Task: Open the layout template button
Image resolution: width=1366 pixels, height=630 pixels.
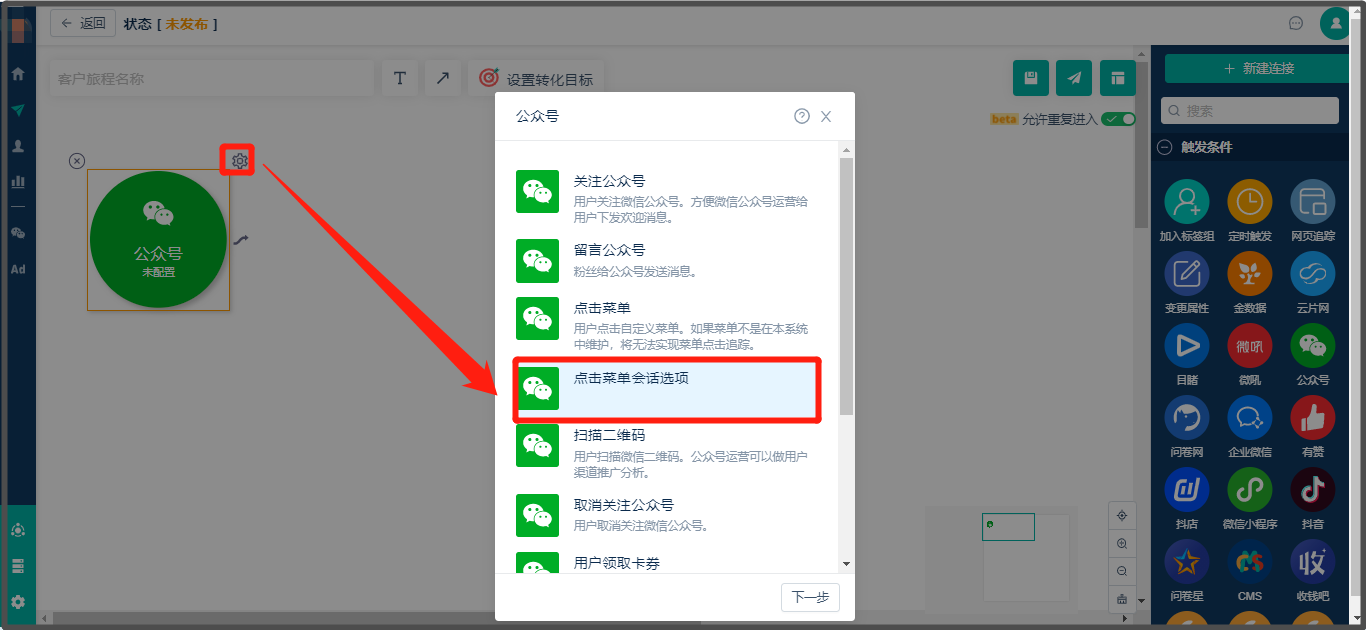Action: [x=1118, y=78]
